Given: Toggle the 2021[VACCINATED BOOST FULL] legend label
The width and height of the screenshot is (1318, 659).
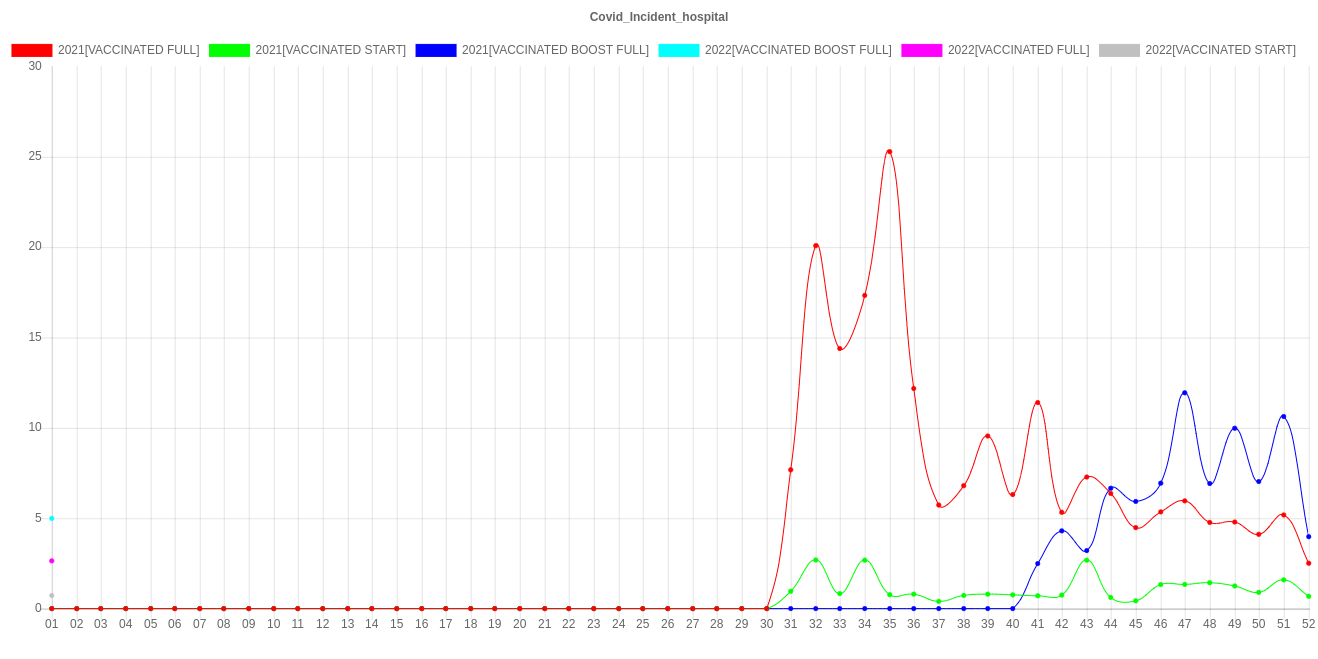Looking at the screenshot, I should point(555,50).
